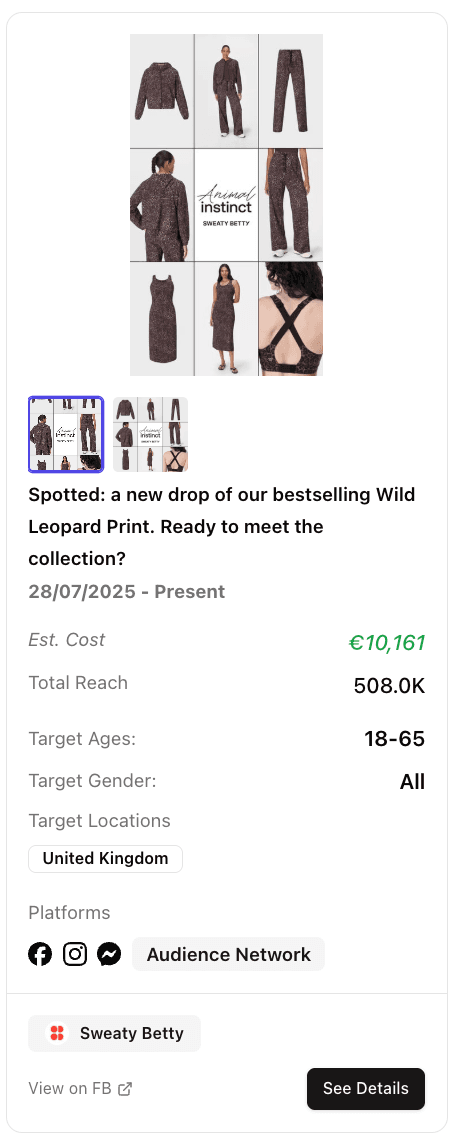Click the red Sweaty Betty brand logo icon
458x1142 pixels.
point(57,1033)
